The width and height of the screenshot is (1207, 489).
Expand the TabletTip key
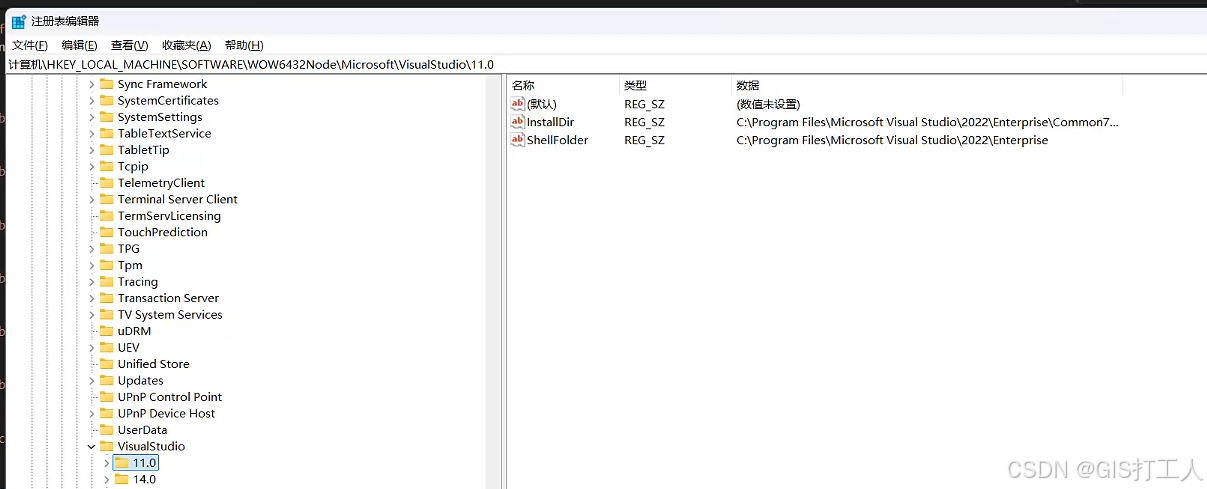click(92, 150)
